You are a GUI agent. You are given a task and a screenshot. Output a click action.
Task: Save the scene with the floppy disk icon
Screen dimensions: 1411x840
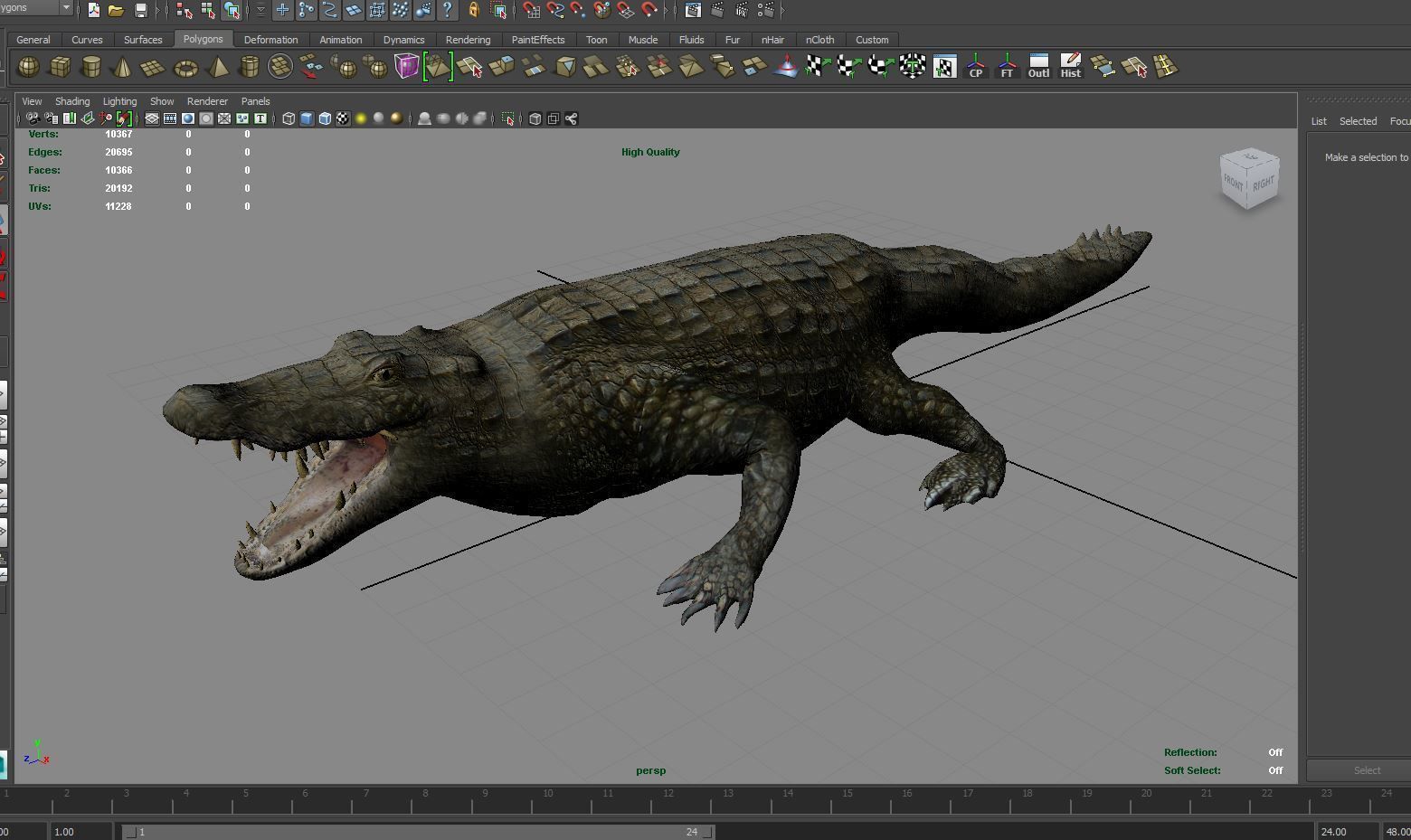(x=140, y=10)
